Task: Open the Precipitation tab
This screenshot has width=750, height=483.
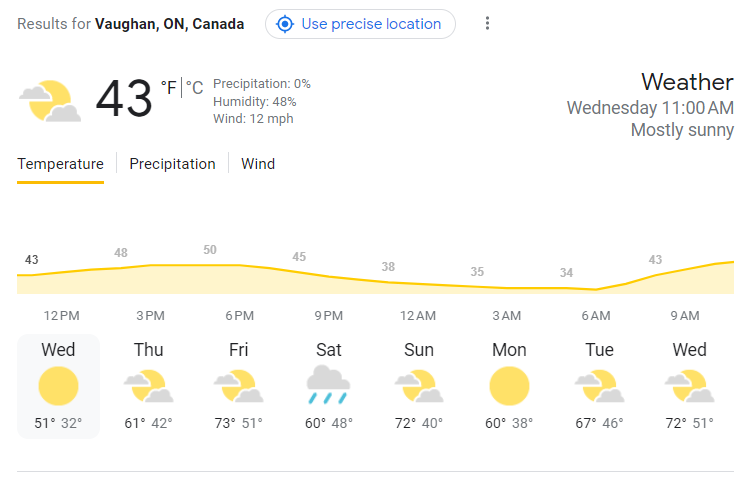Action: 172,164
